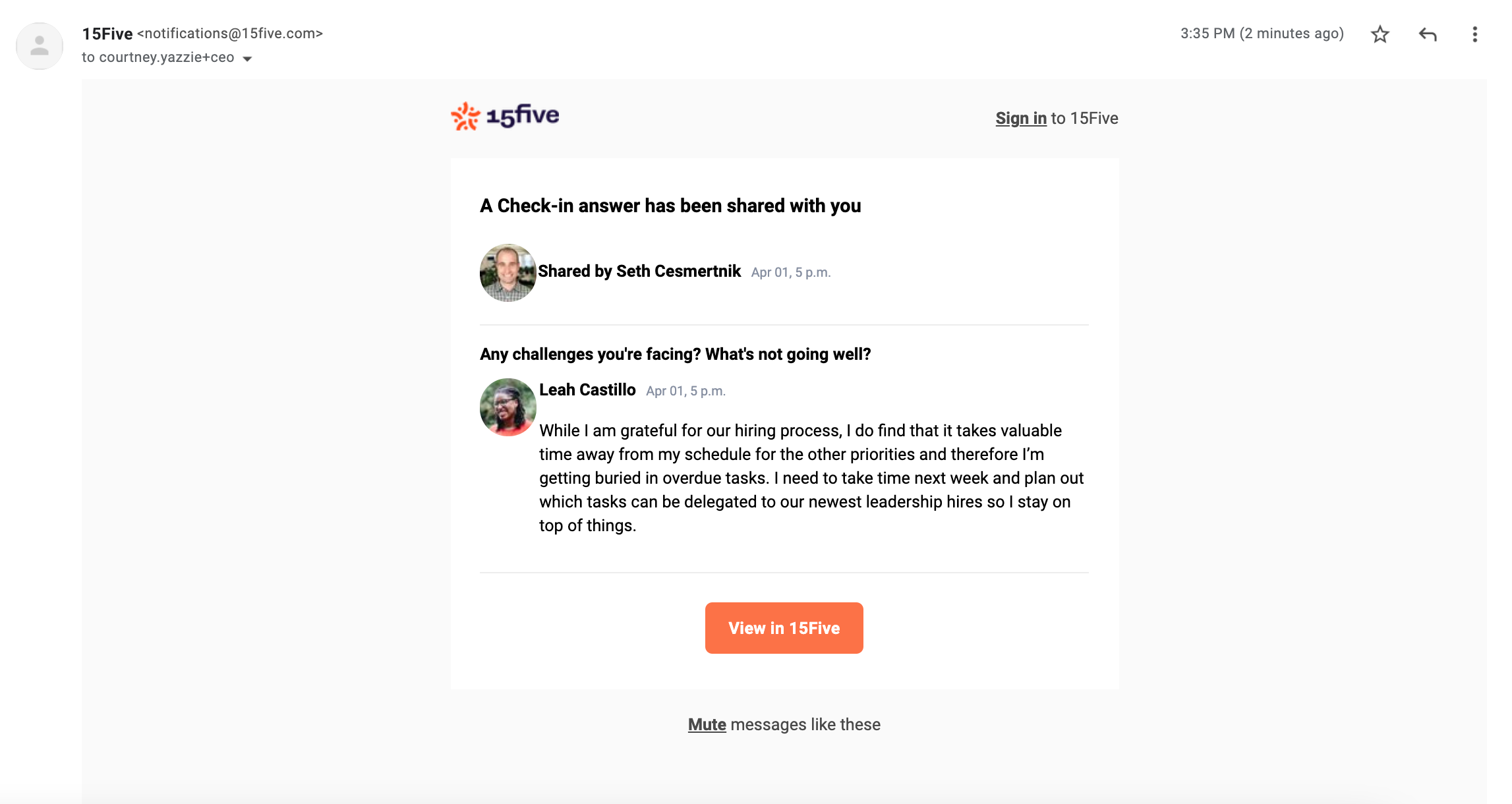Follow the Sign in link
Viewport: 1512px width, 804px height.
coord(1021,118)
